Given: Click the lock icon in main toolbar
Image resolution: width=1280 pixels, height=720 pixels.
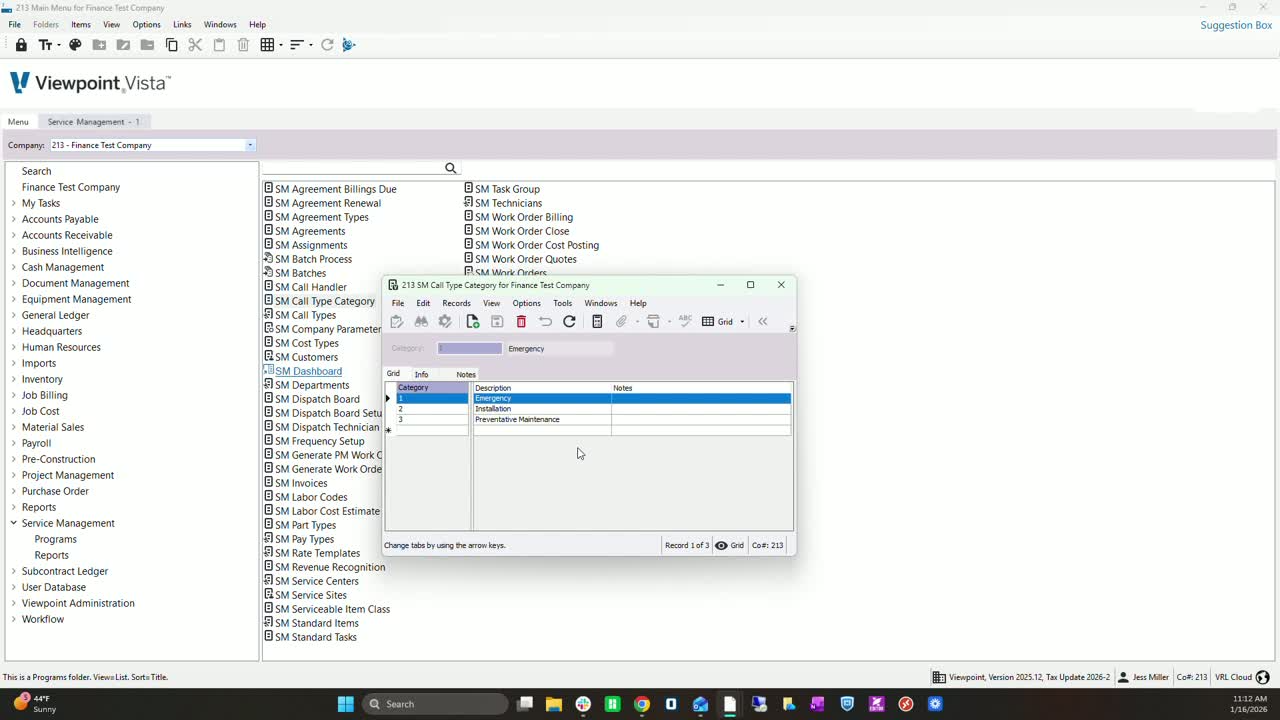Looking at the screenshot, I should [x=21, y=45].
